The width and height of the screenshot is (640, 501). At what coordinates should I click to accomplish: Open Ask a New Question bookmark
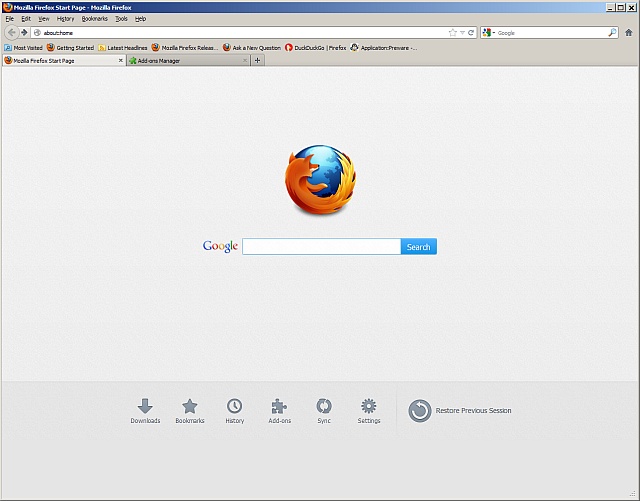pos(252,48)
